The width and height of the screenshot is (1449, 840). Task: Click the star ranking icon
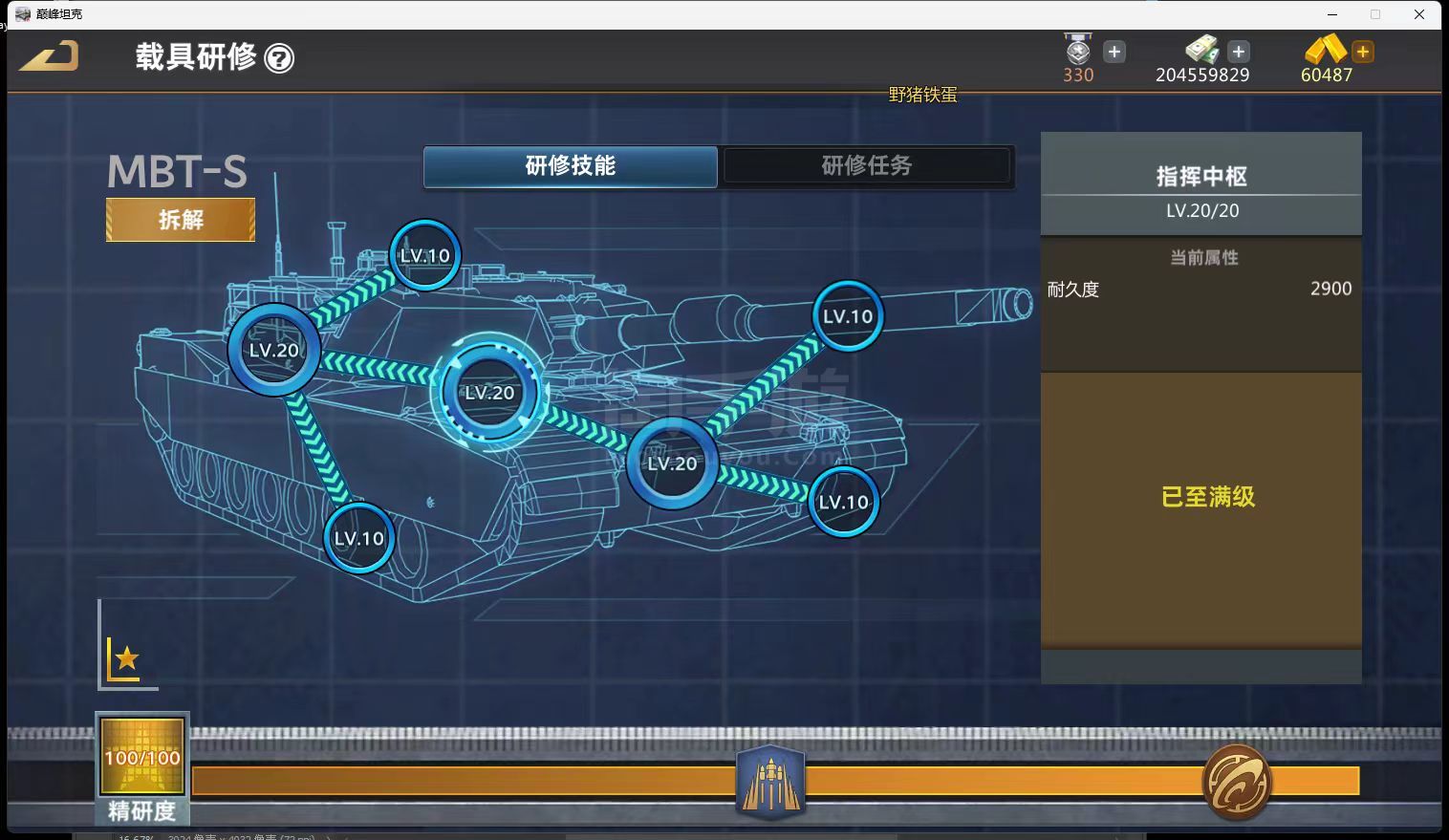[125, 658]
